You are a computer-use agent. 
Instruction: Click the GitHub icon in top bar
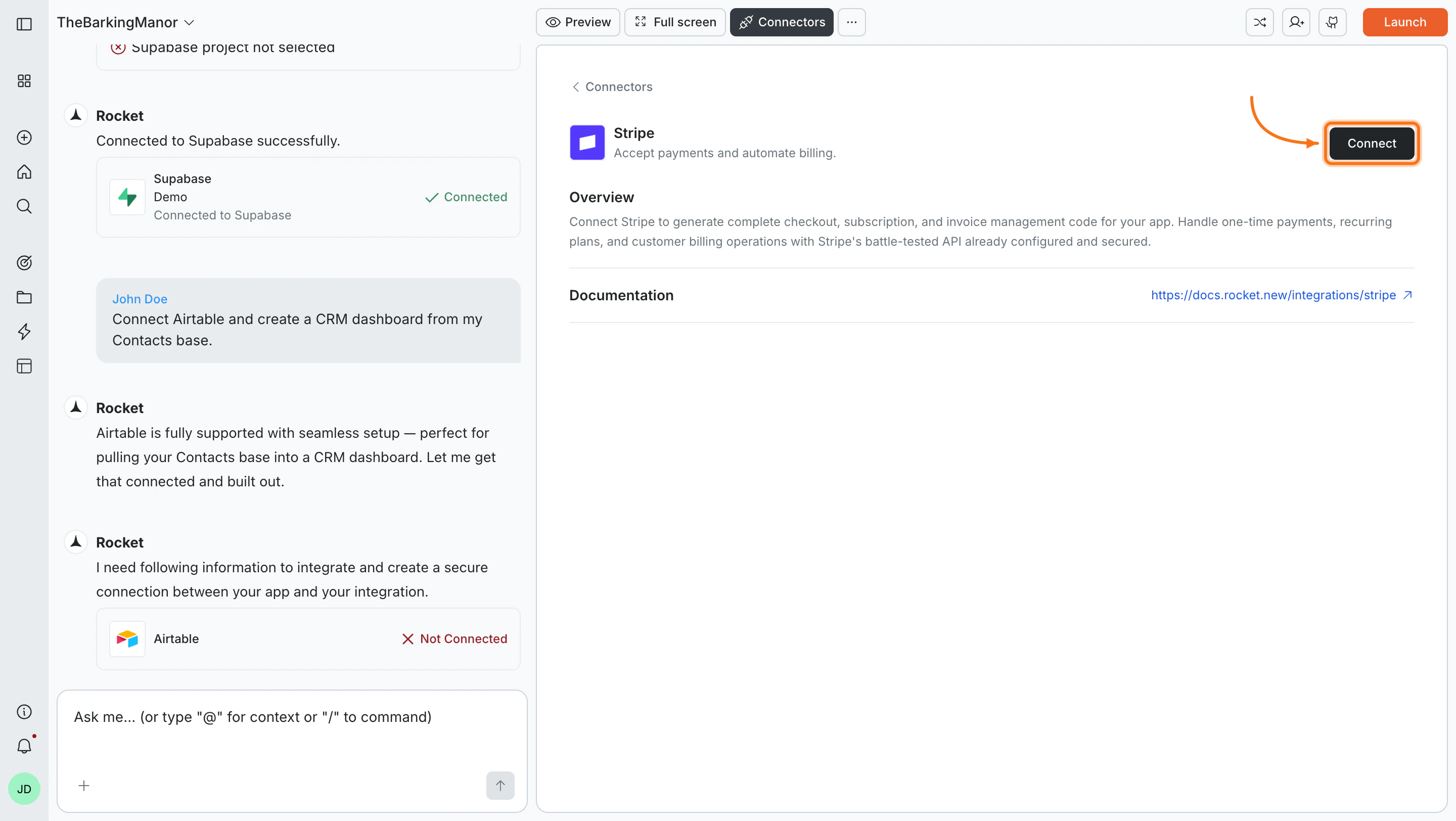pos(1332,22)
